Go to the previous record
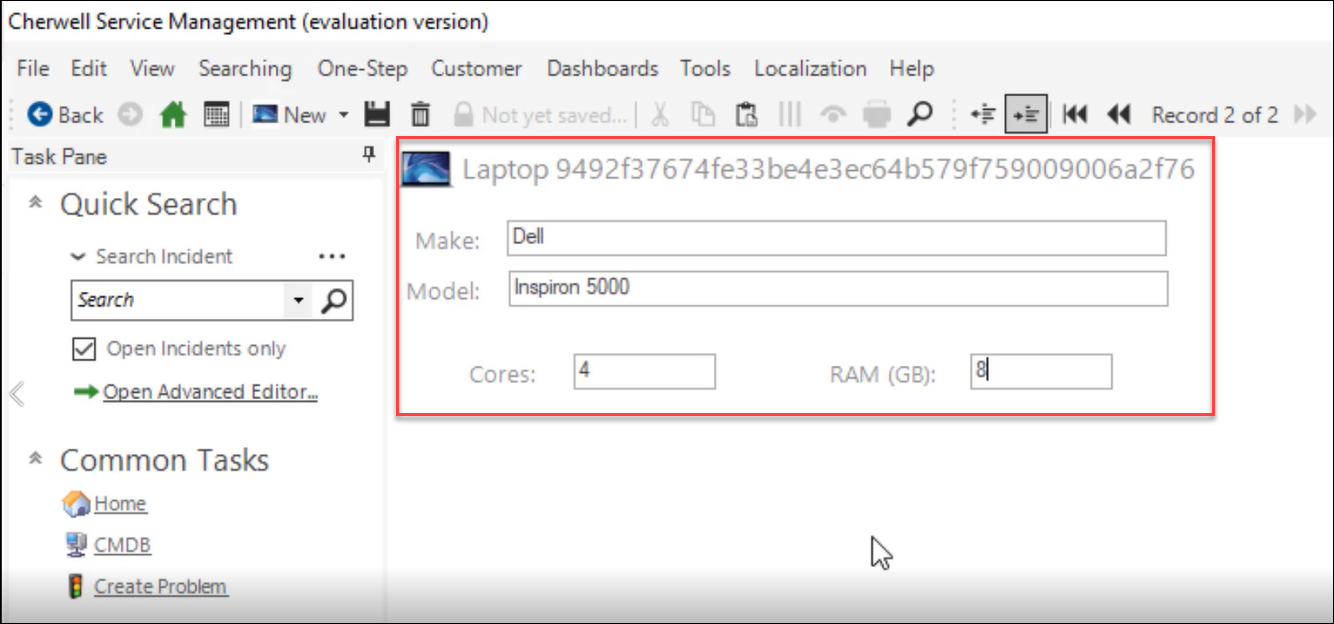The image size is (1334, 624). [1119, 115]
